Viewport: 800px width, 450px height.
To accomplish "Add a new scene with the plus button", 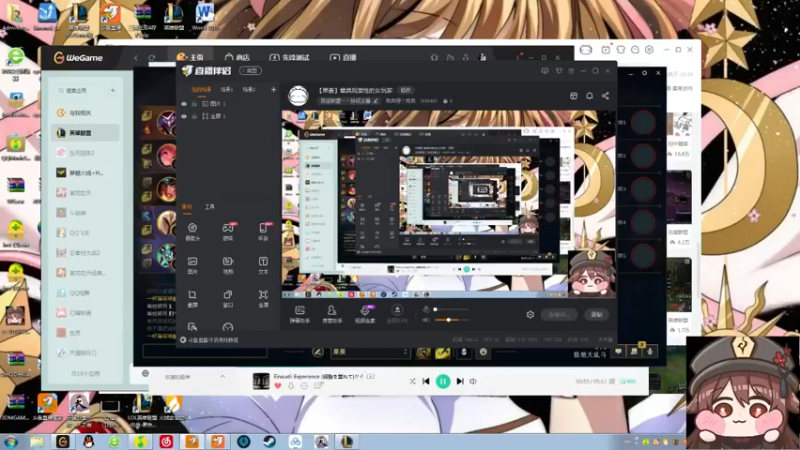I will [273, 90].
